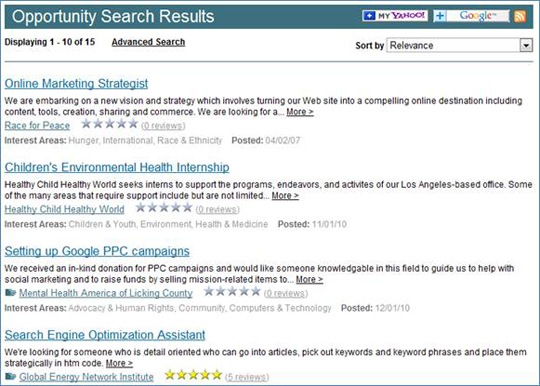Click star rating for Healthy Child Healthy World

coord(164,207)
